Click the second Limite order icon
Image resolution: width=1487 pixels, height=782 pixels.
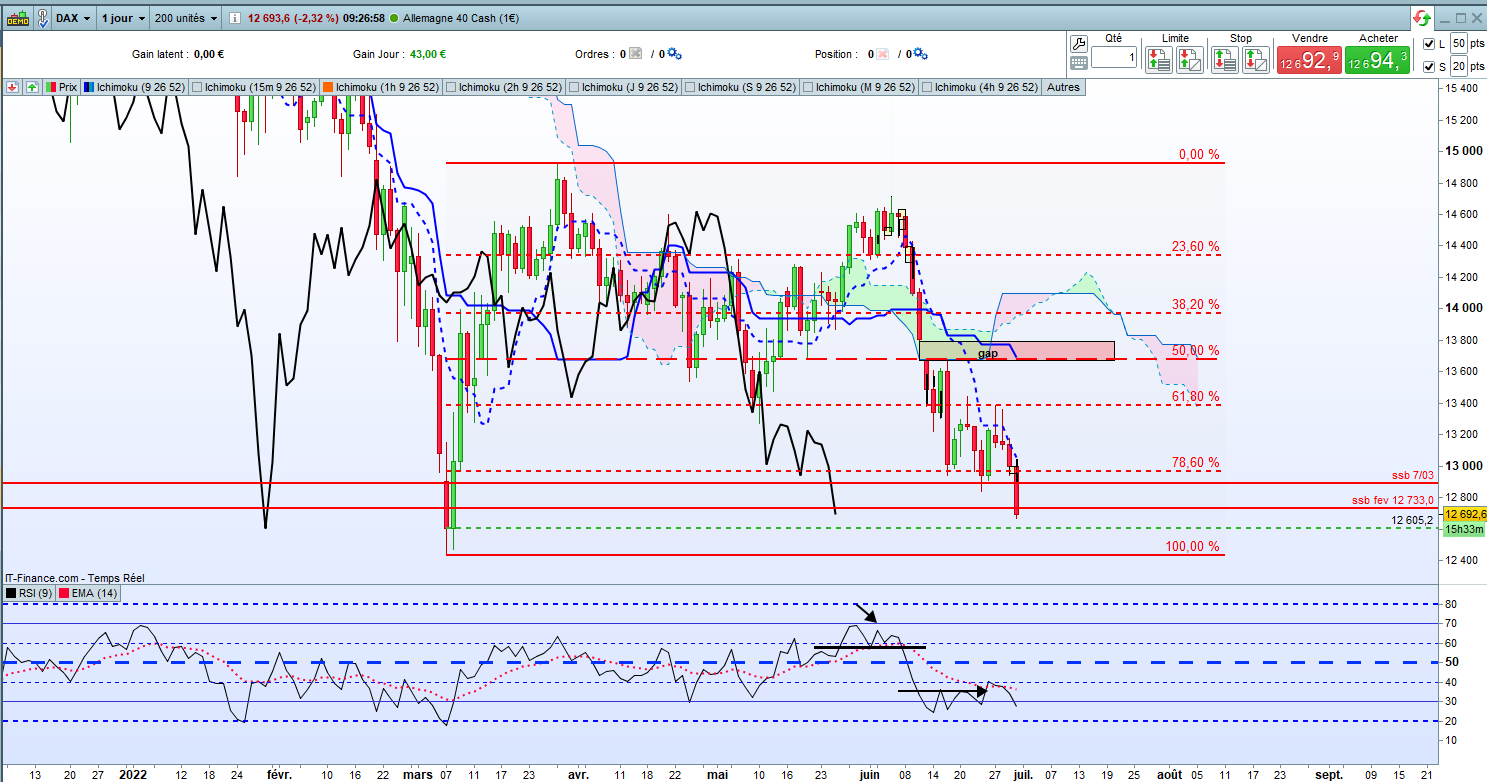1189,60
